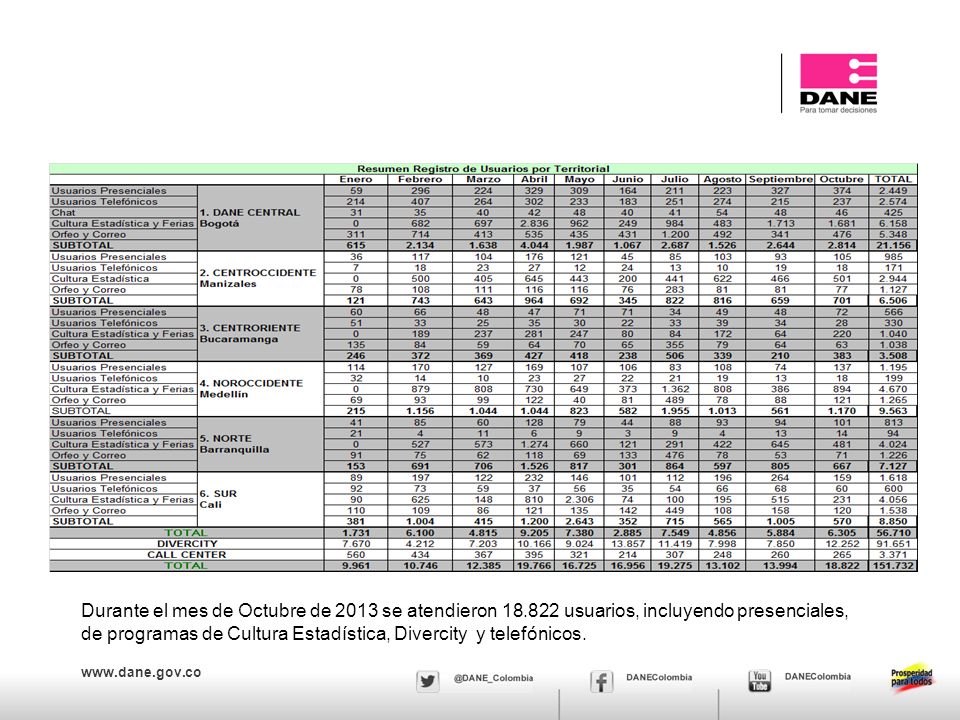
Task: Select the Julio column header
Action: tap(675, 179)
